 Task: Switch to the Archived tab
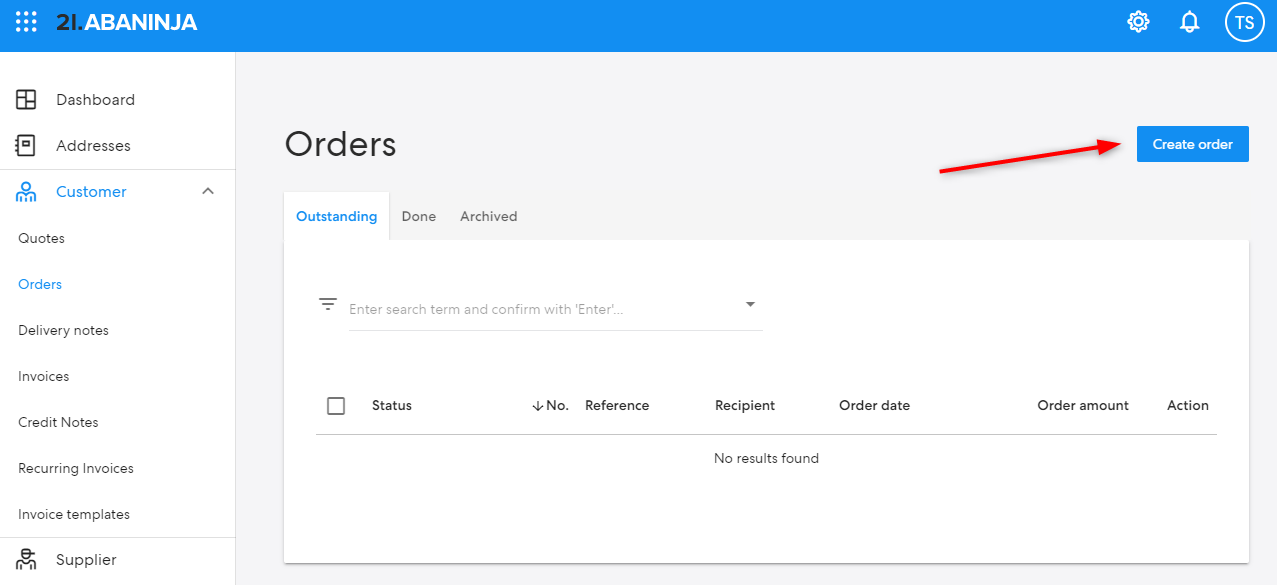tap(489, 216)
